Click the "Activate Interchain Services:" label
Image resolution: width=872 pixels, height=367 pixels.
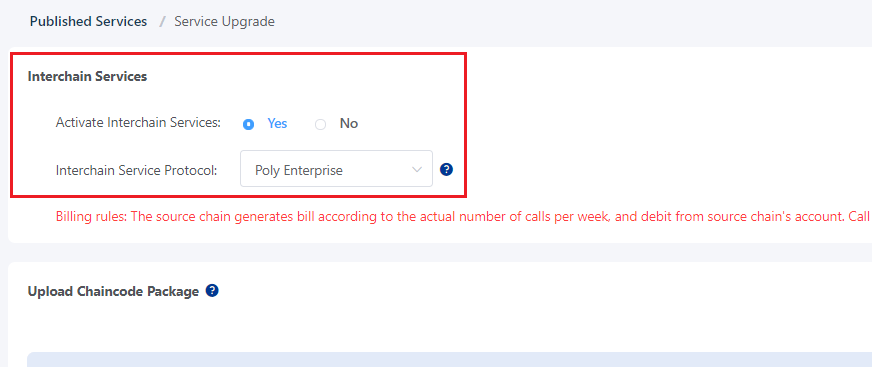(138, 123)
